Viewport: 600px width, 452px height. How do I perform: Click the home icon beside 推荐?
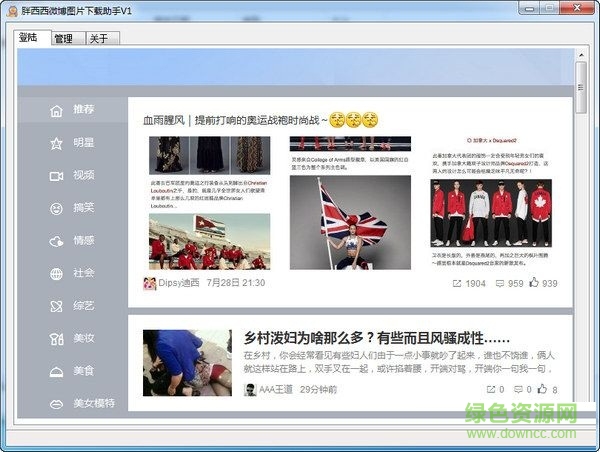click(x=56, y=111)
